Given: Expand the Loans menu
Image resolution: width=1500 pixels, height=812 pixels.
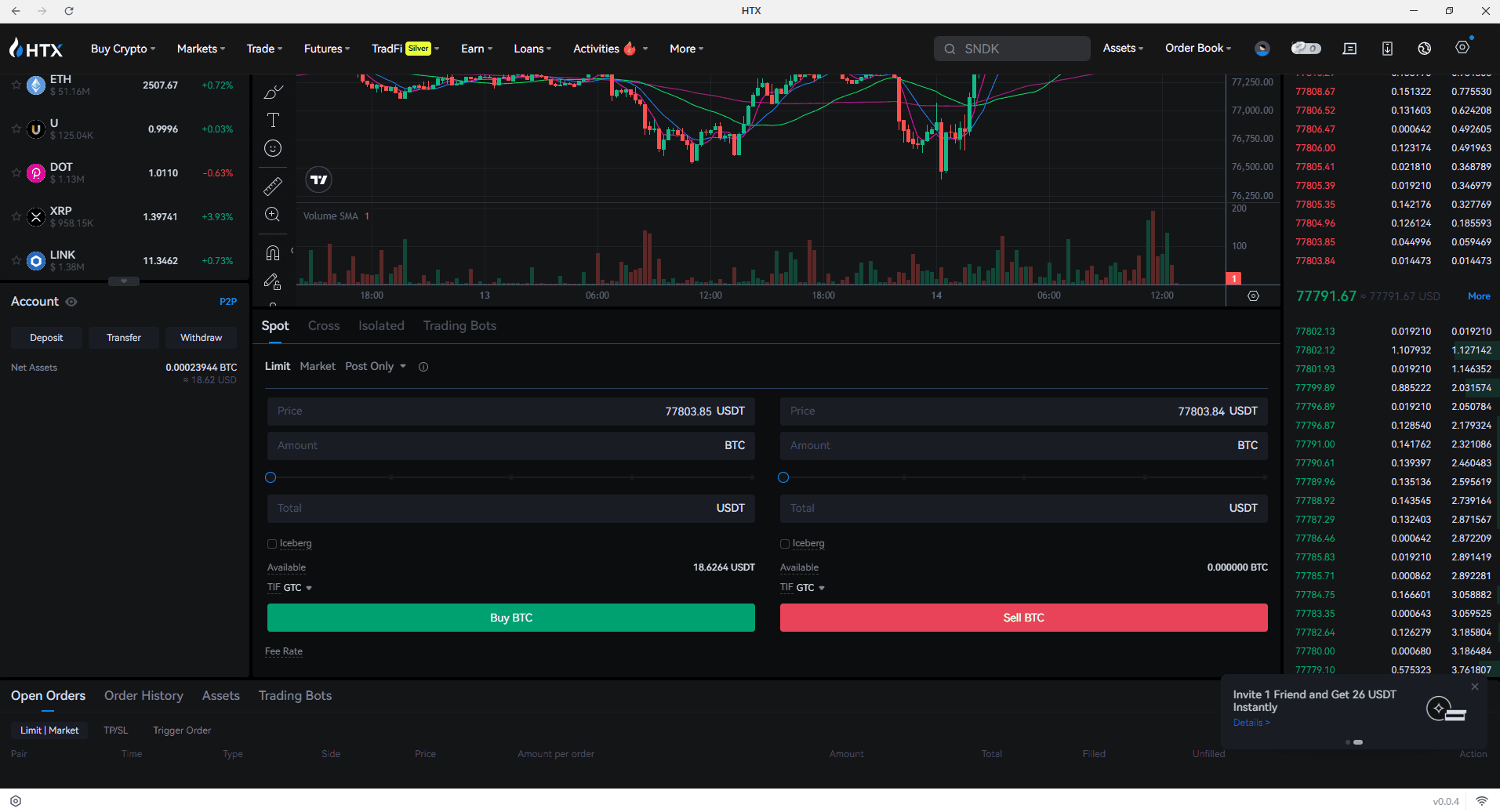Looking at the screenshot, I should (533, 49).
